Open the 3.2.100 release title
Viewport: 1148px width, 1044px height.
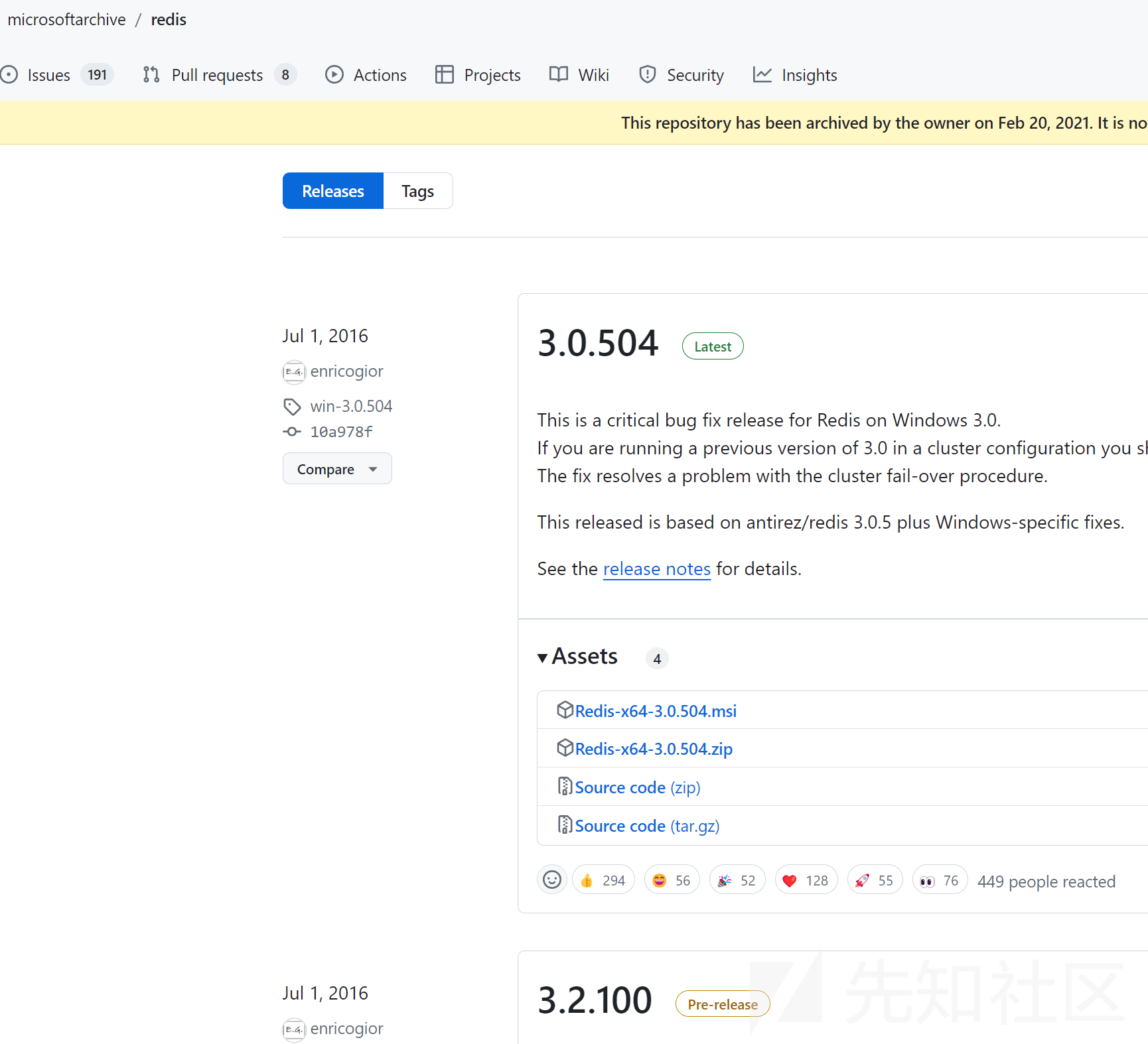pos(595,1000)
